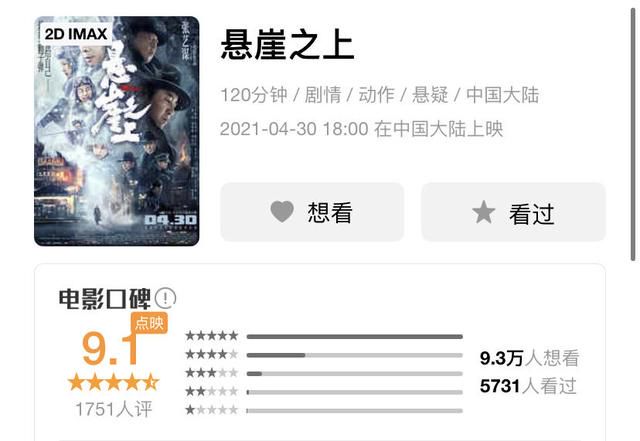Click the heart icon on 想看 button
Screen dimensions: 640x441
(x=282, y=212)
